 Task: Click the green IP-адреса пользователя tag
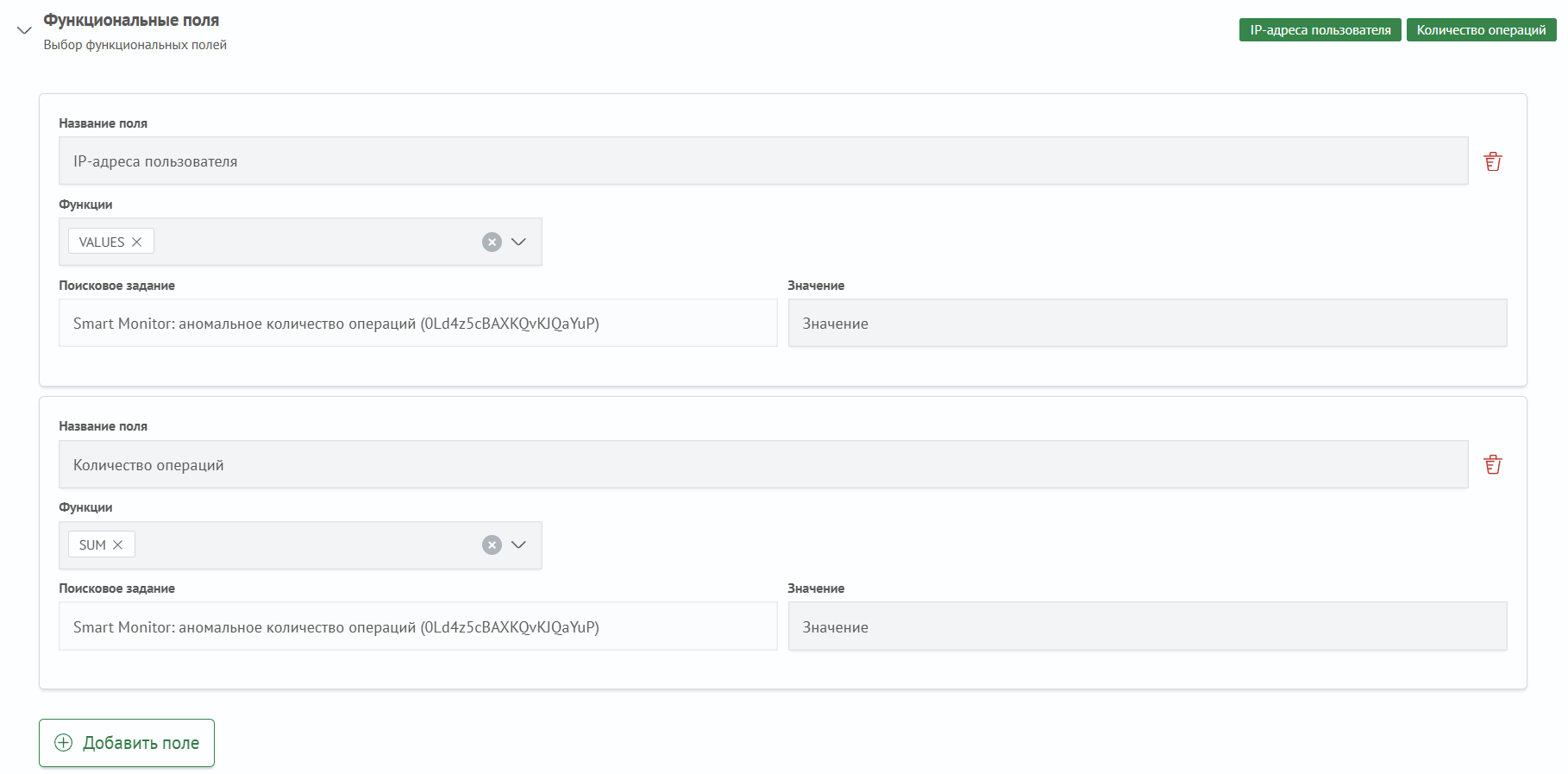(x=1320, y=30)
